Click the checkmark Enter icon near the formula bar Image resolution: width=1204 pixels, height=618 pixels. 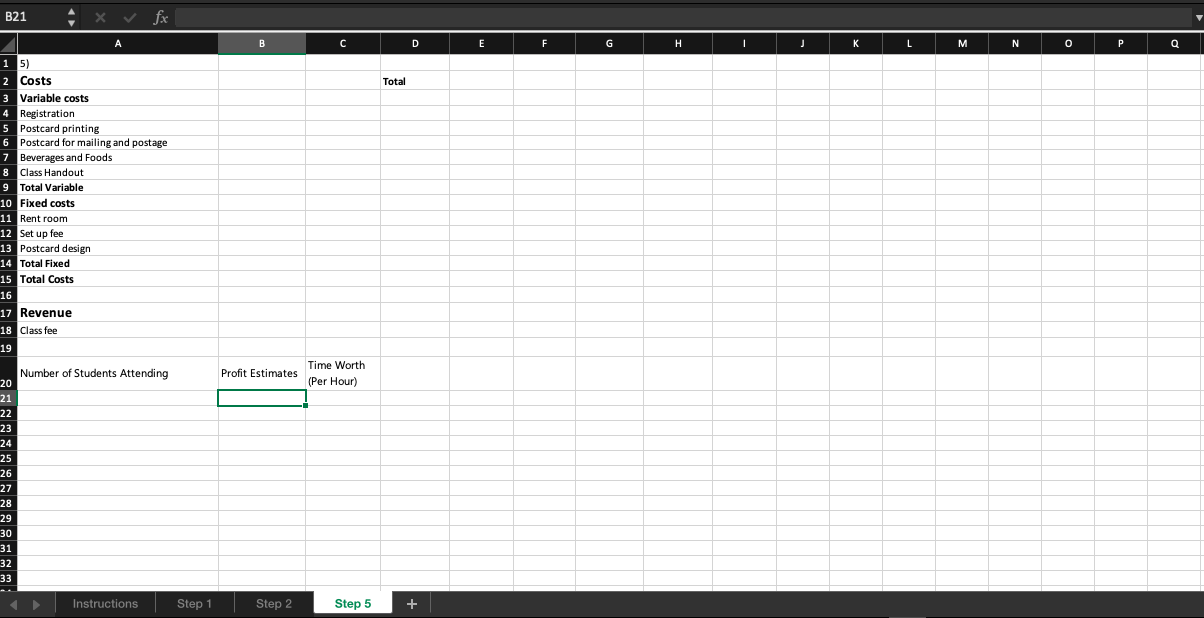[x=128, y=17]
